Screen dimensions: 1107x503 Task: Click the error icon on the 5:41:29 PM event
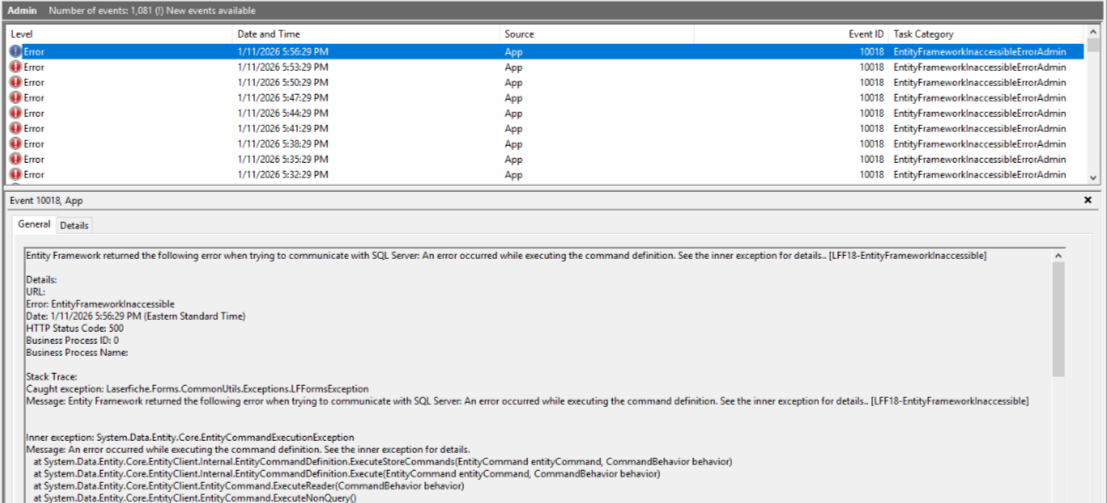(15, 129)
